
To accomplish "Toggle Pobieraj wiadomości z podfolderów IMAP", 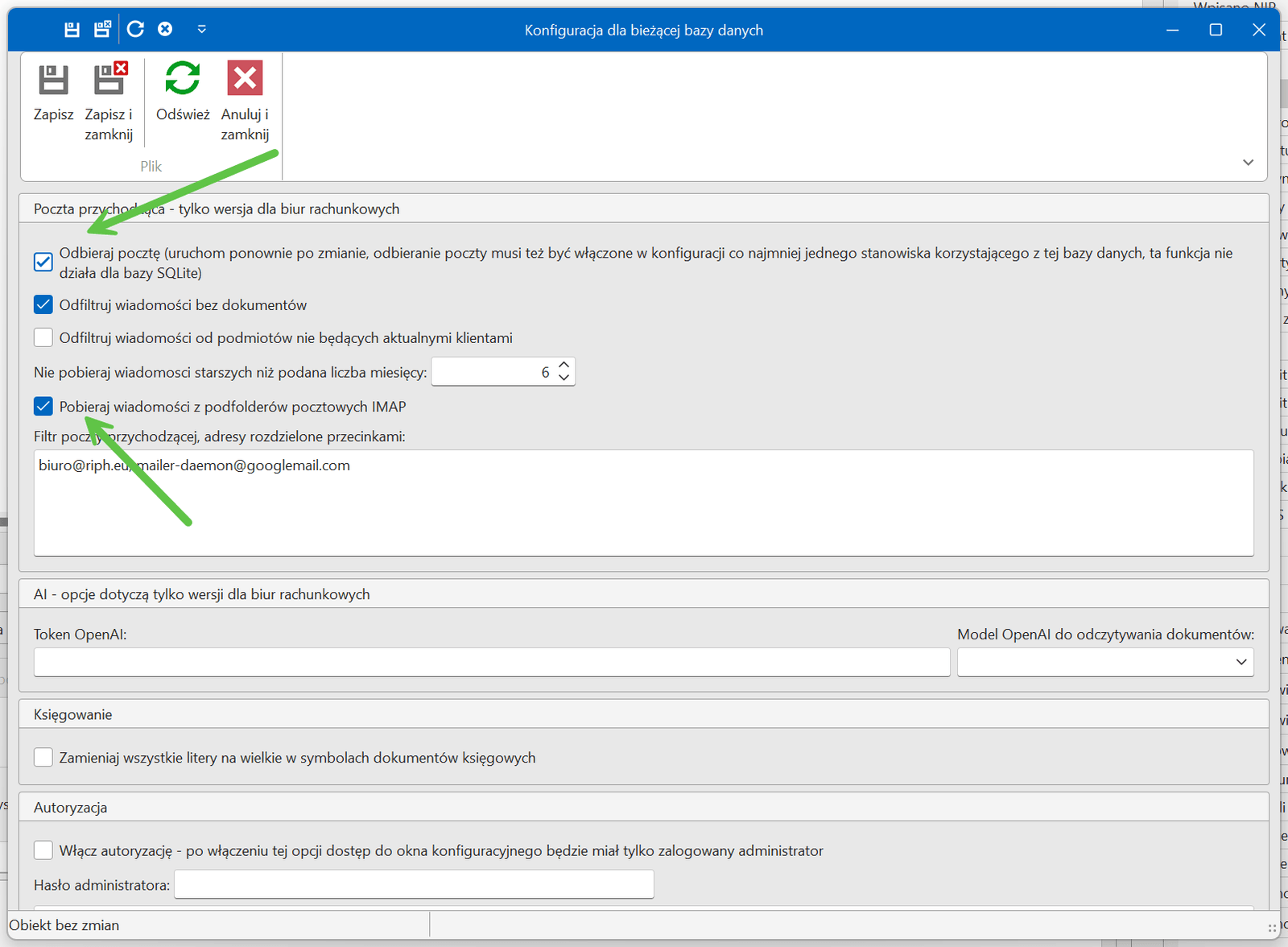I will 43,407.
